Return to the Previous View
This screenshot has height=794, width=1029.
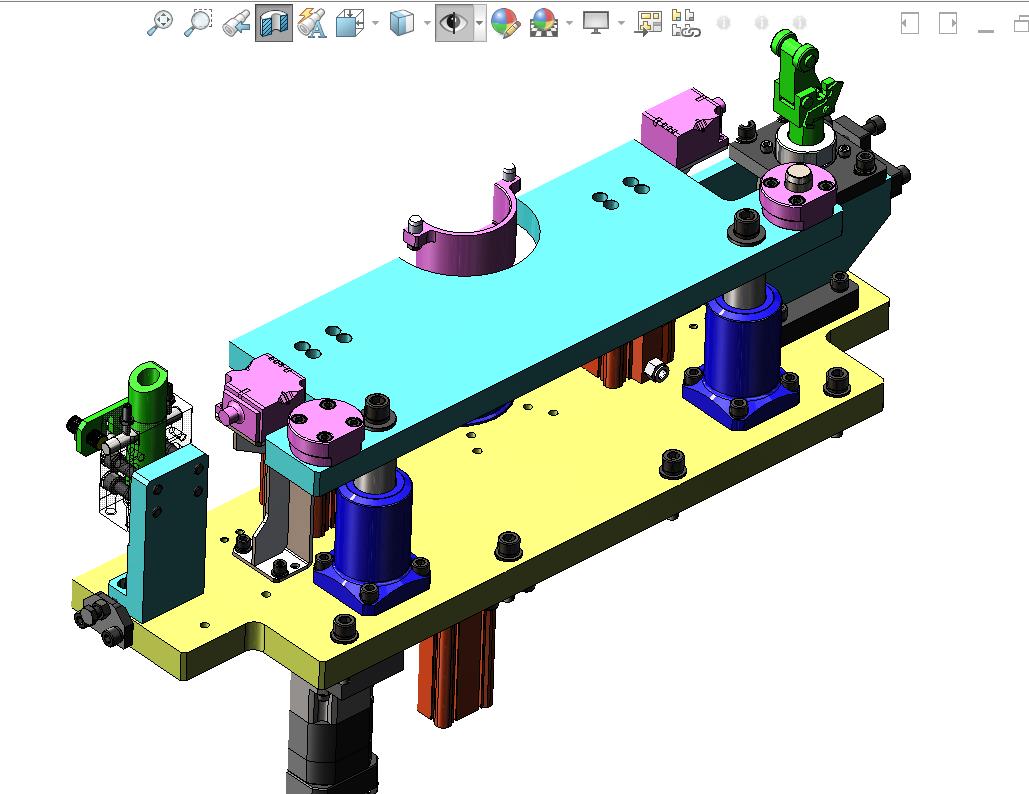point(236,24)
